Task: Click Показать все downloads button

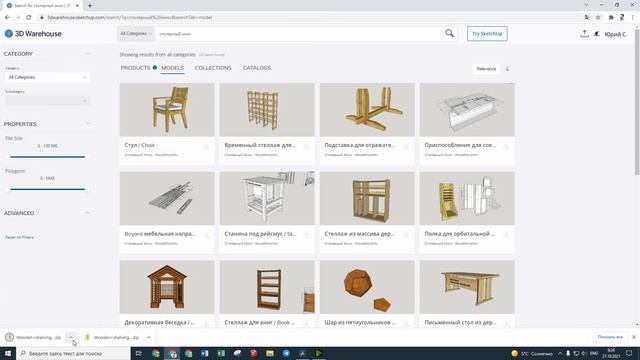Action: point(610,337)
